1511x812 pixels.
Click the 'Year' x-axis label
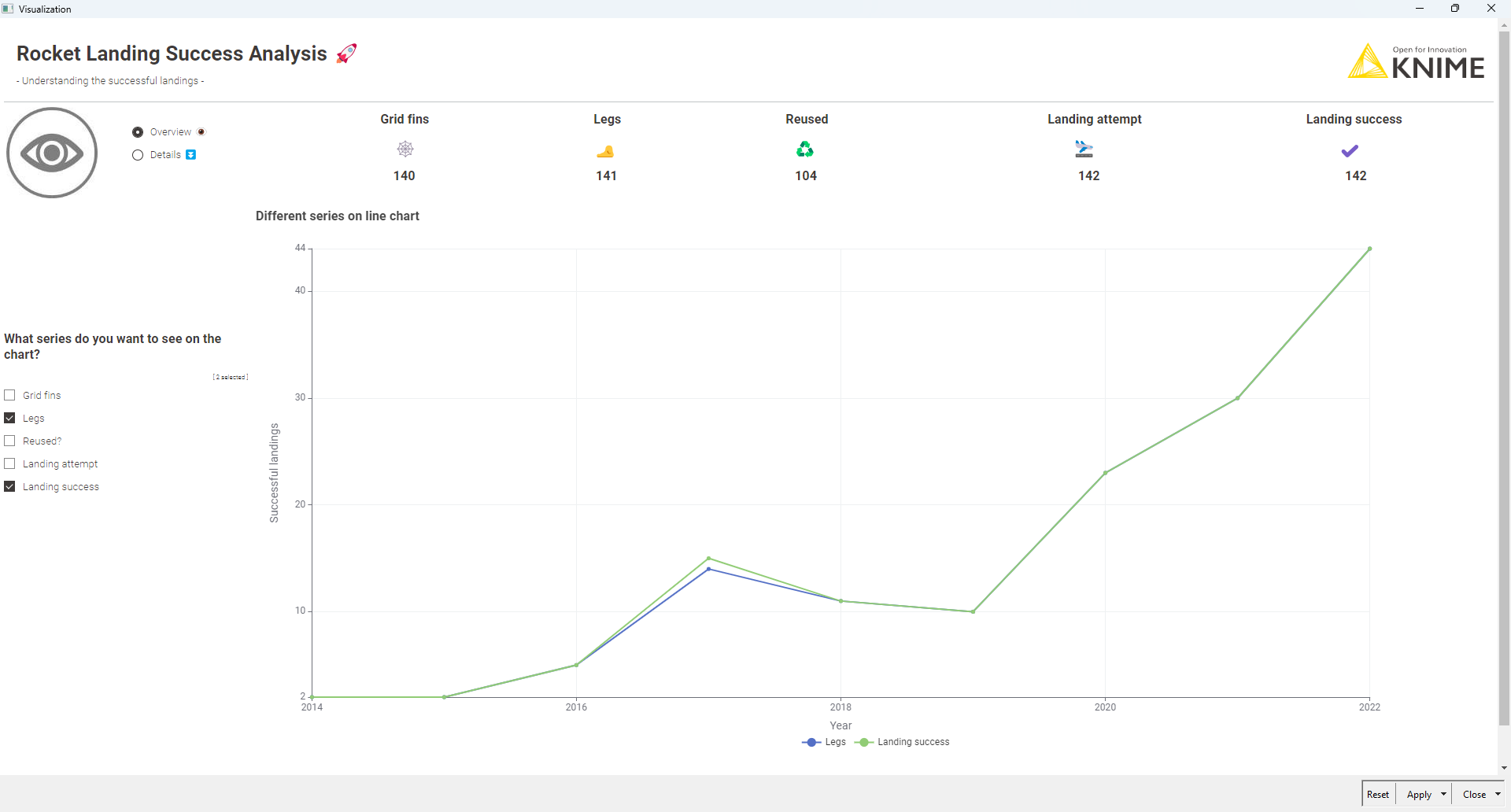pos(840,725)
